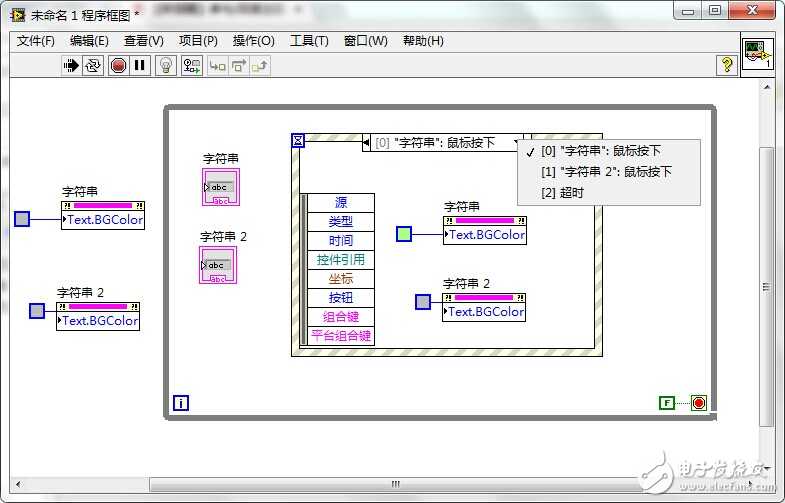Toggle the Highlight Execution light bulb
The image size is (785, 503).
pos(166,66)
